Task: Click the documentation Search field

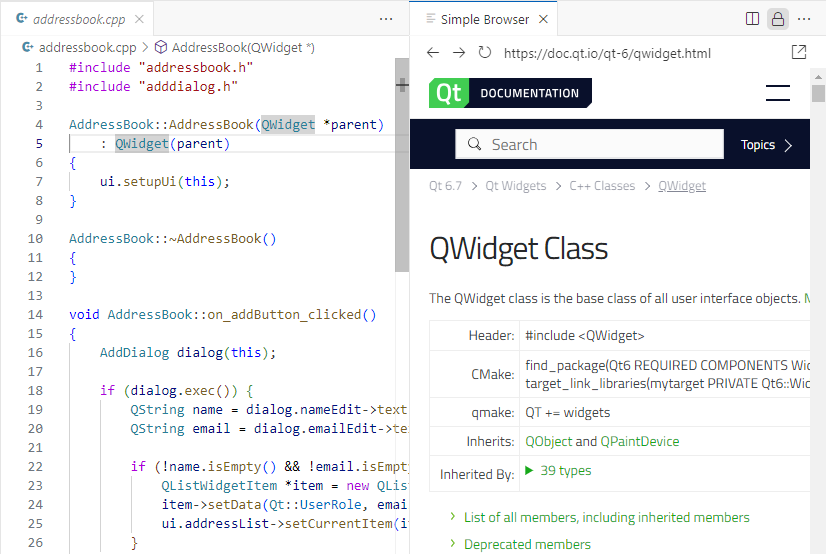Action: 590,145
